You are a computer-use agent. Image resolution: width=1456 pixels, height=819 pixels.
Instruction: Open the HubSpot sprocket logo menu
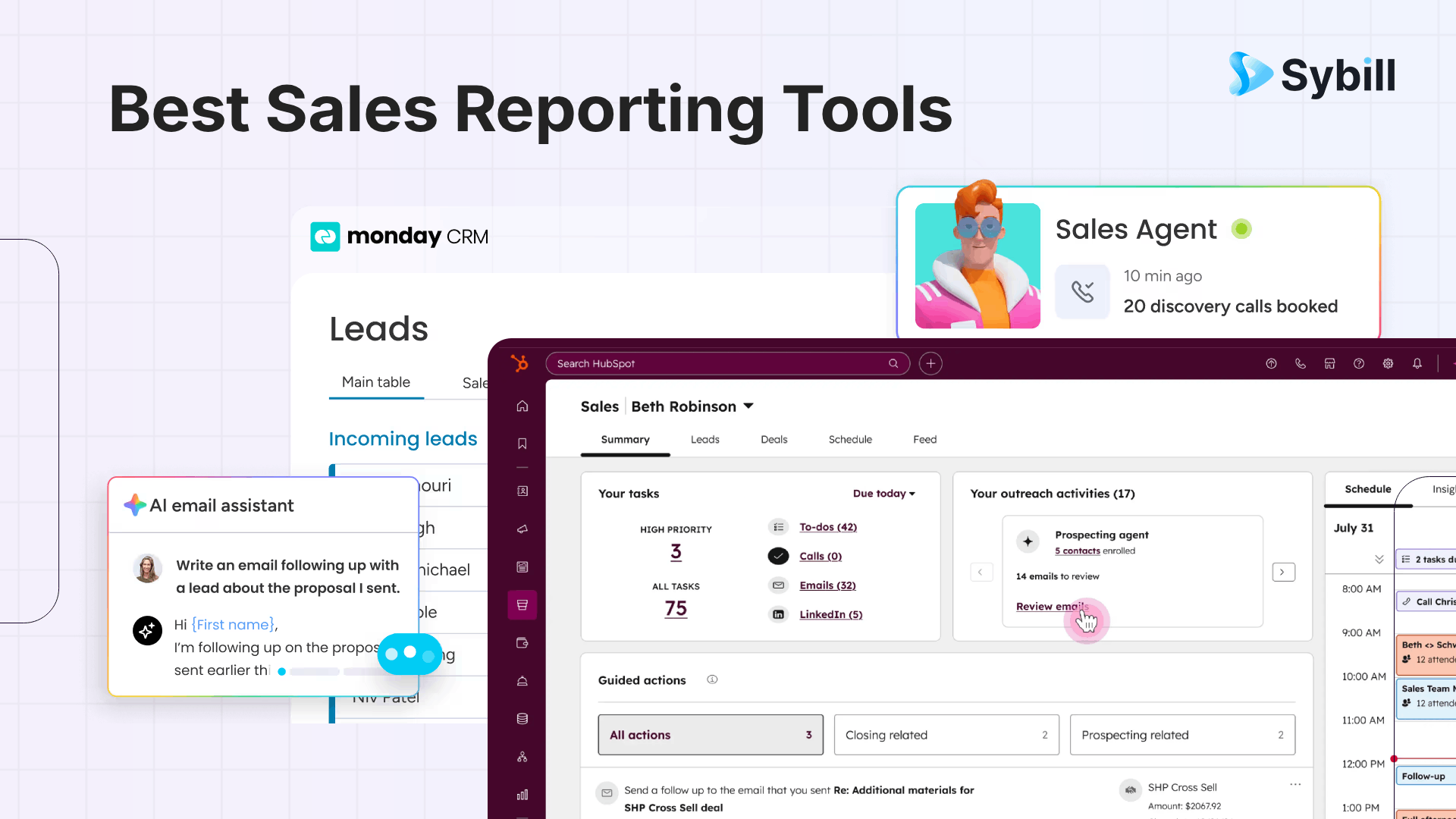pyautogui.click(x=519, y=363)
